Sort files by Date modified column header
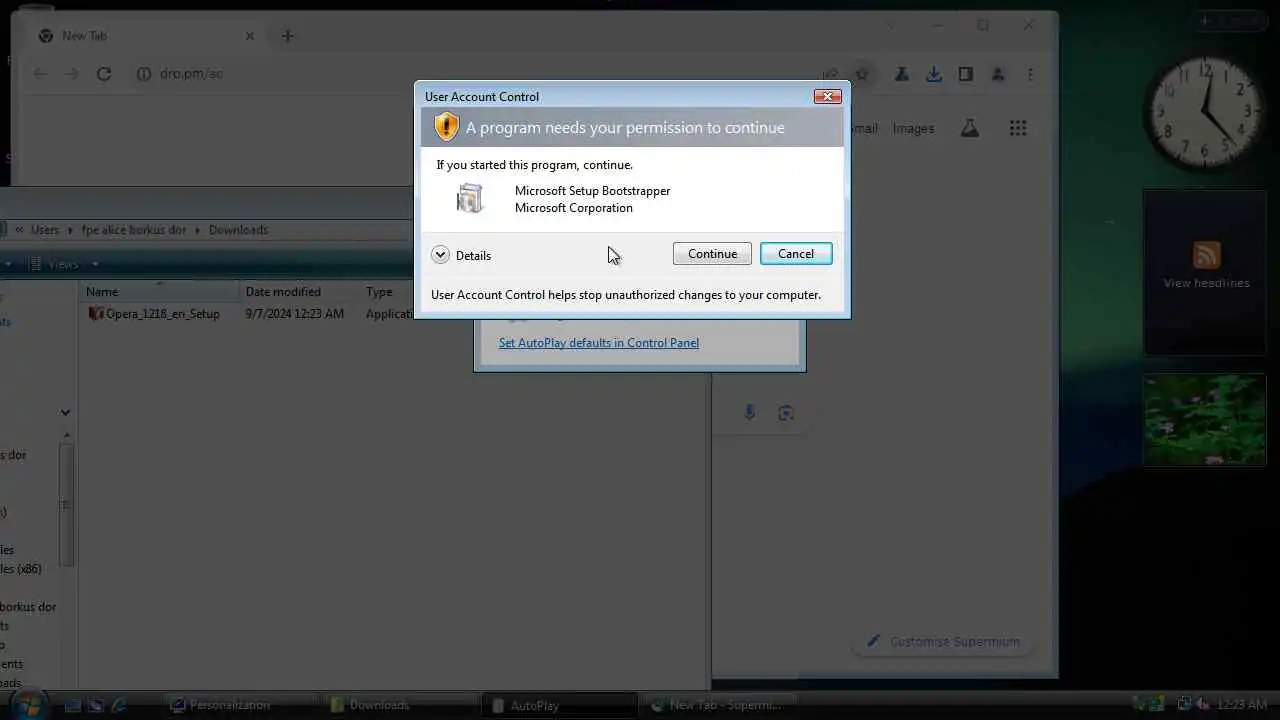The height and width of the screenshot is (720, 1280). [x=300, y=292]
